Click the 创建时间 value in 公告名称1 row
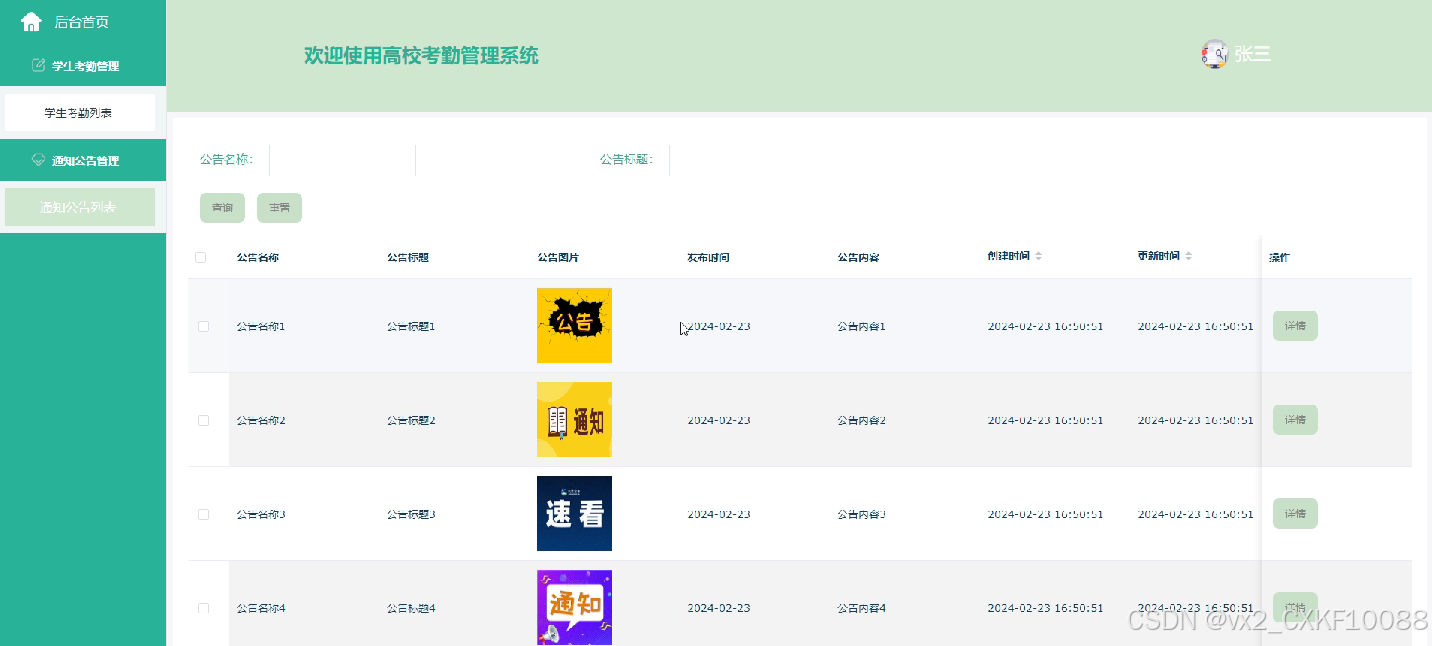The image size is (1432, 646). pos(1045,326)
